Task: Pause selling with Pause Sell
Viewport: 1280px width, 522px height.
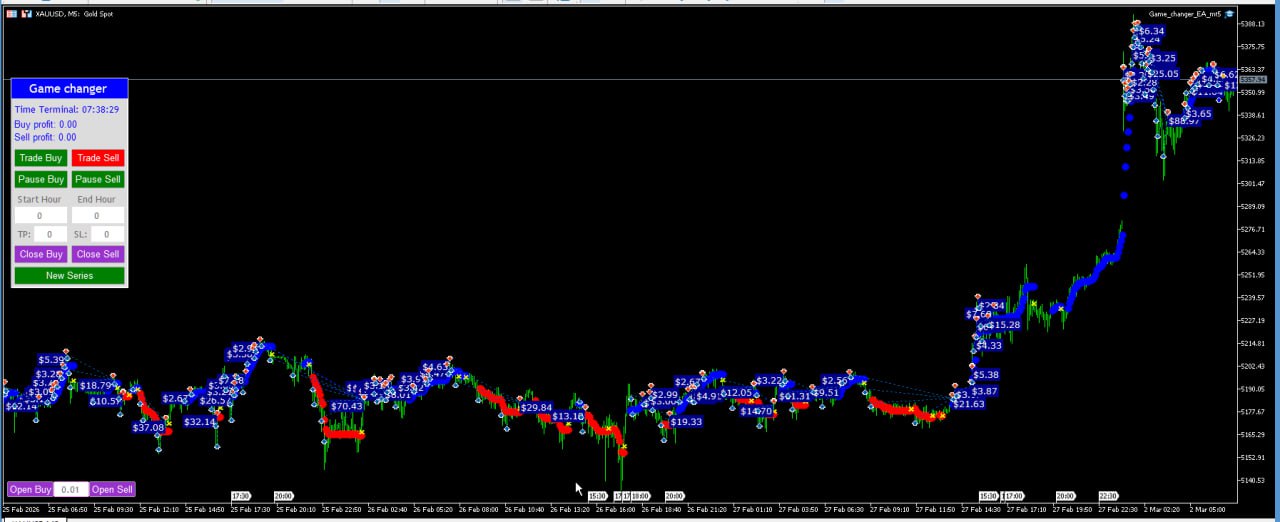Action: (98, 180)
